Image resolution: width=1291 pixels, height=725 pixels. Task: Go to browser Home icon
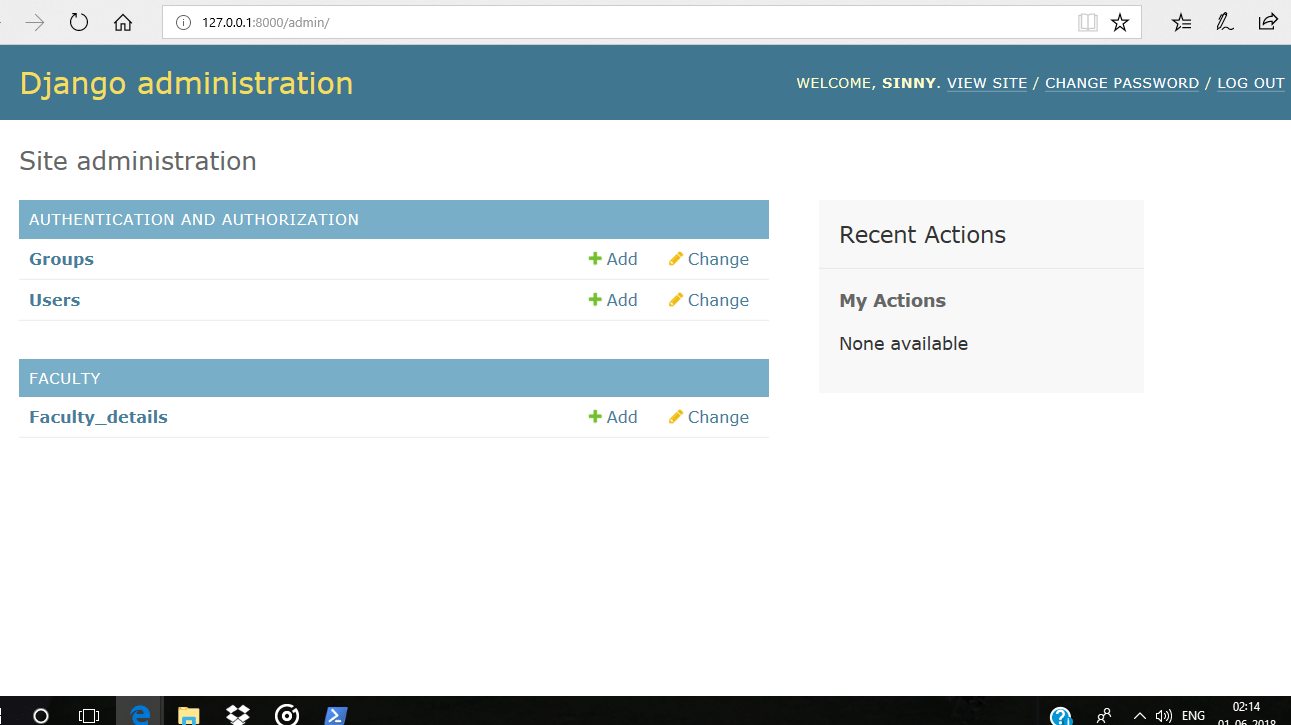(123, 22)
